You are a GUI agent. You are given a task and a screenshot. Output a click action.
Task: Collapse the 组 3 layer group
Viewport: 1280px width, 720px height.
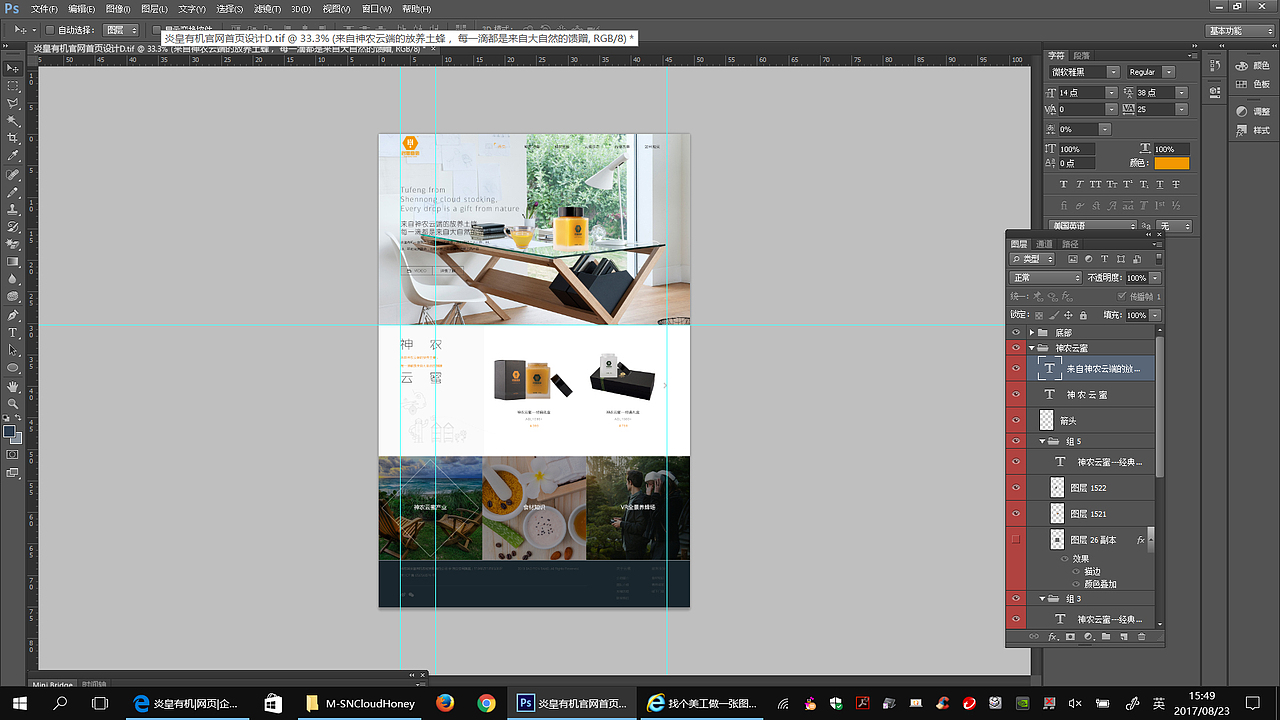click(1042, 599)
